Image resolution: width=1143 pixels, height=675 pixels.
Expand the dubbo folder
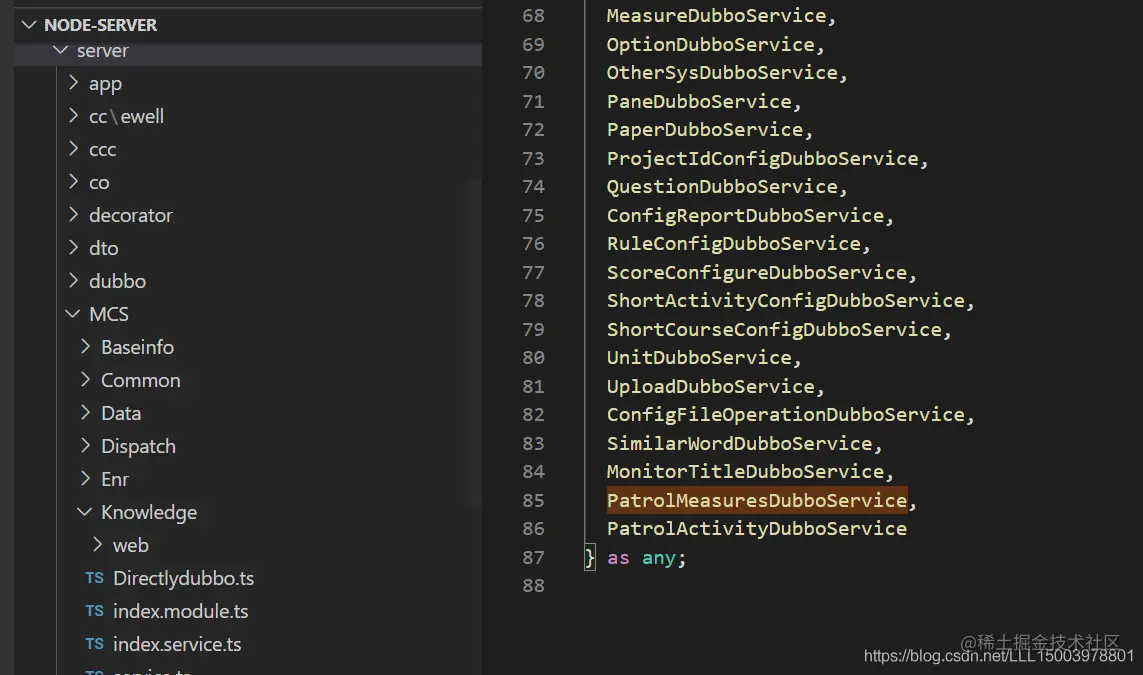coord(73,281)
